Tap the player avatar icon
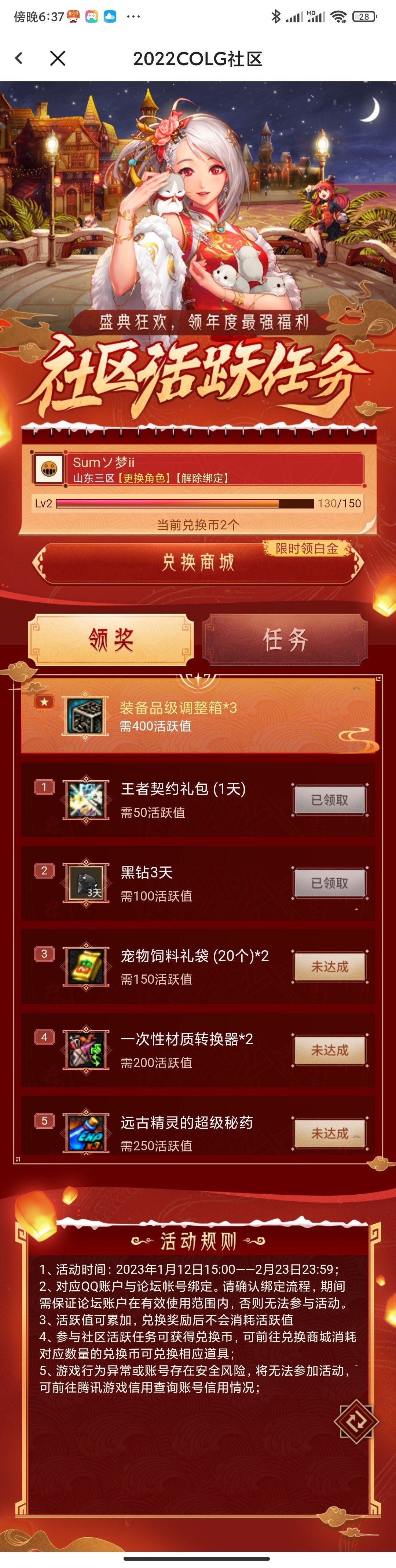 [x=49, y=469]
